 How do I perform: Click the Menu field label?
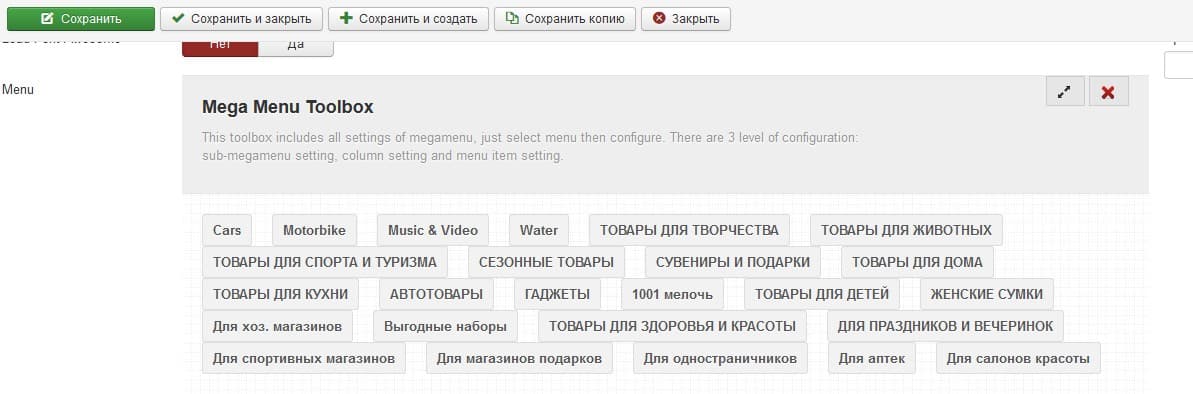click(17, 90)
